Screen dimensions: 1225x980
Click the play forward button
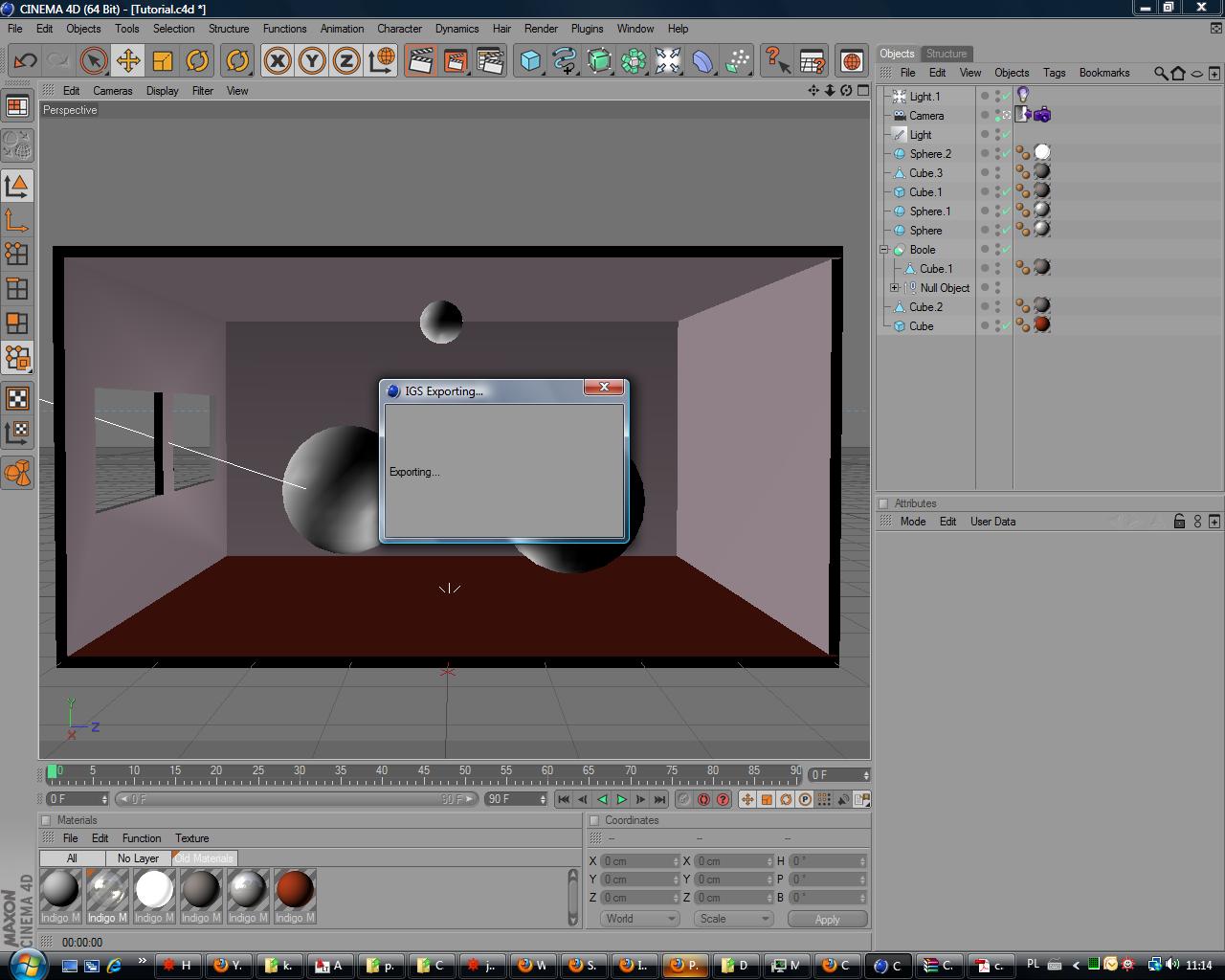621,799
